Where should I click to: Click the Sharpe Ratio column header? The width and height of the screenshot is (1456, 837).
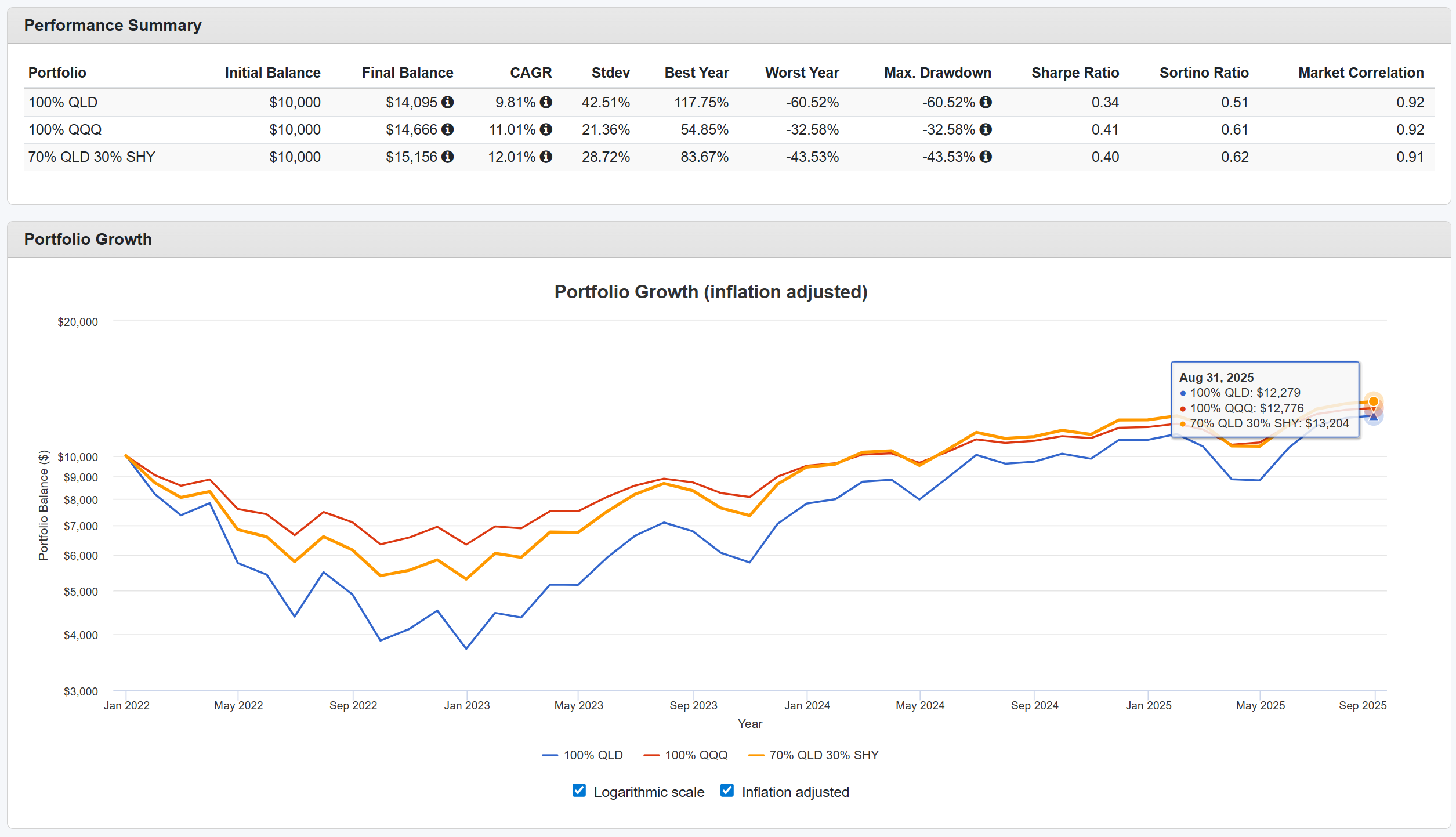(x=1075, y=73)
